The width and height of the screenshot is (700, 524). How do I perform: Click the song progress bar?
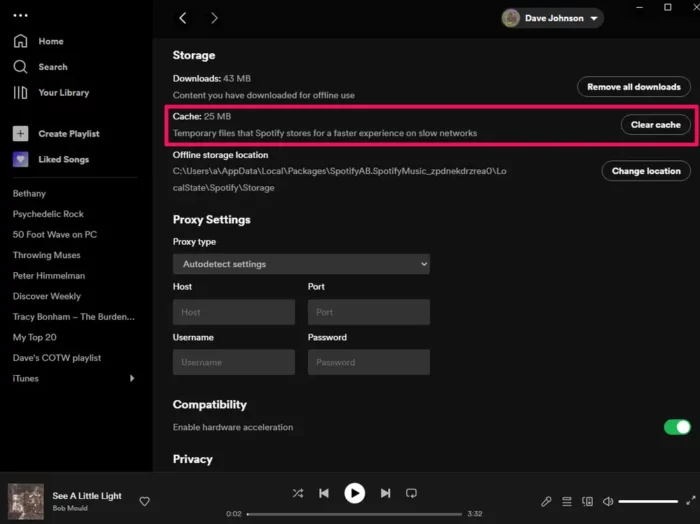click(x=354, y=514)
